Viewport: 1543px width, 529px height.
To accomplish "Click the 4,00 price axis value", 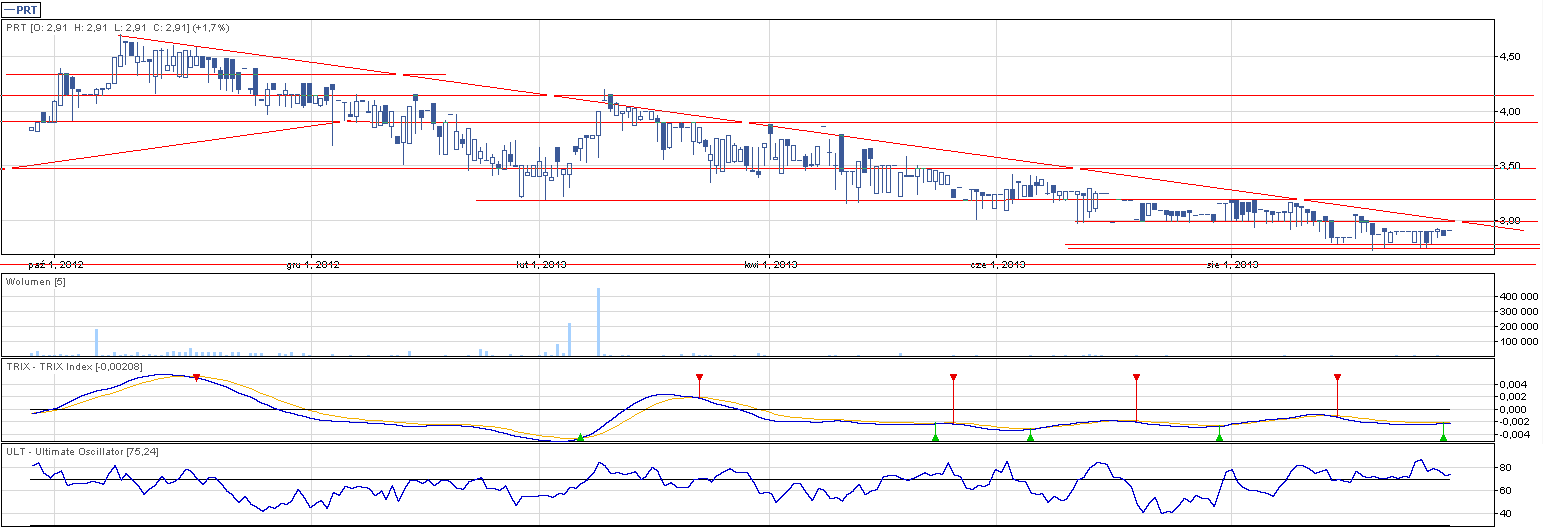I will 1510,111.
